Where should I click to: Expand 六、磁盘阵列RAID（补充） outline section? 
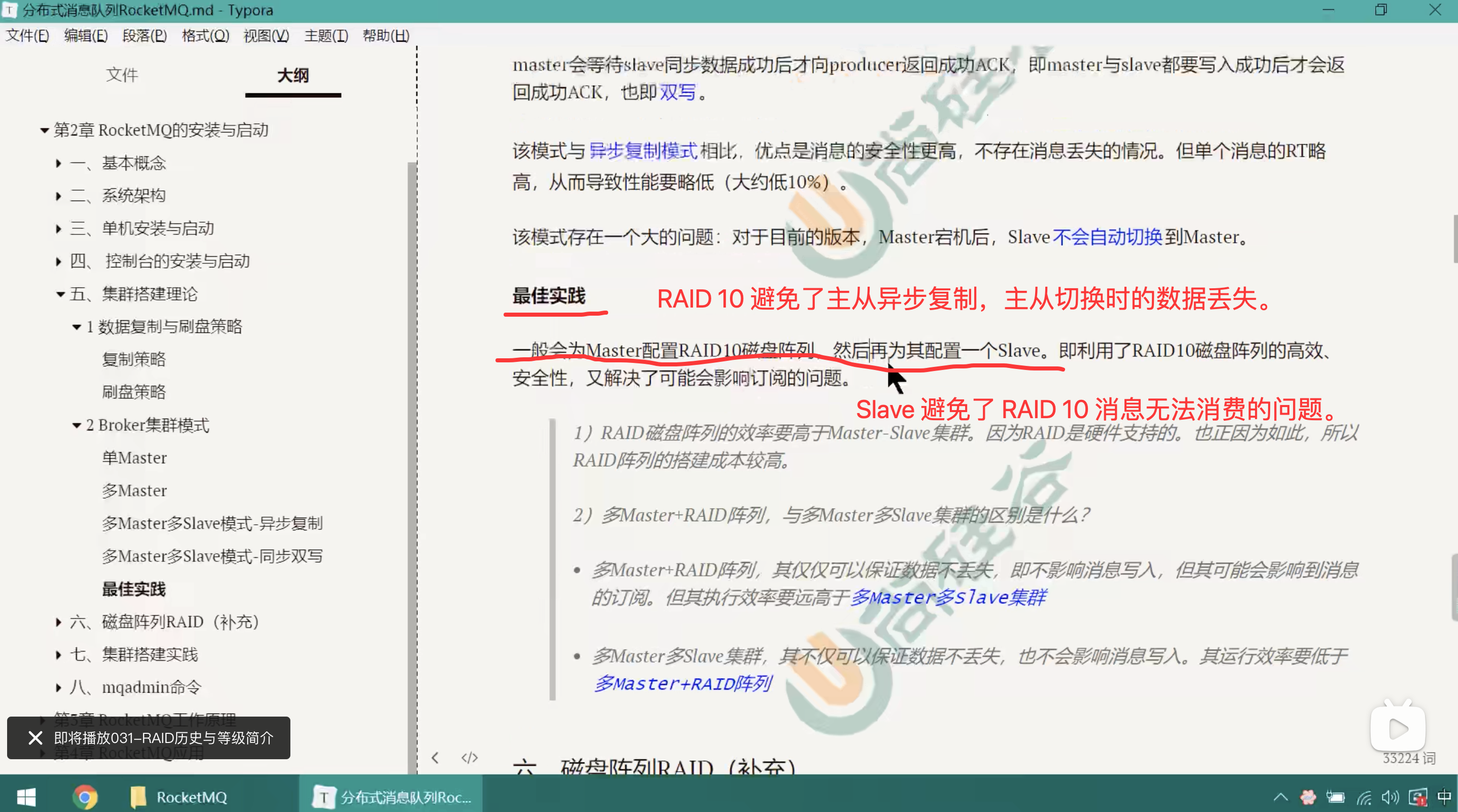[x=58, y=622]
